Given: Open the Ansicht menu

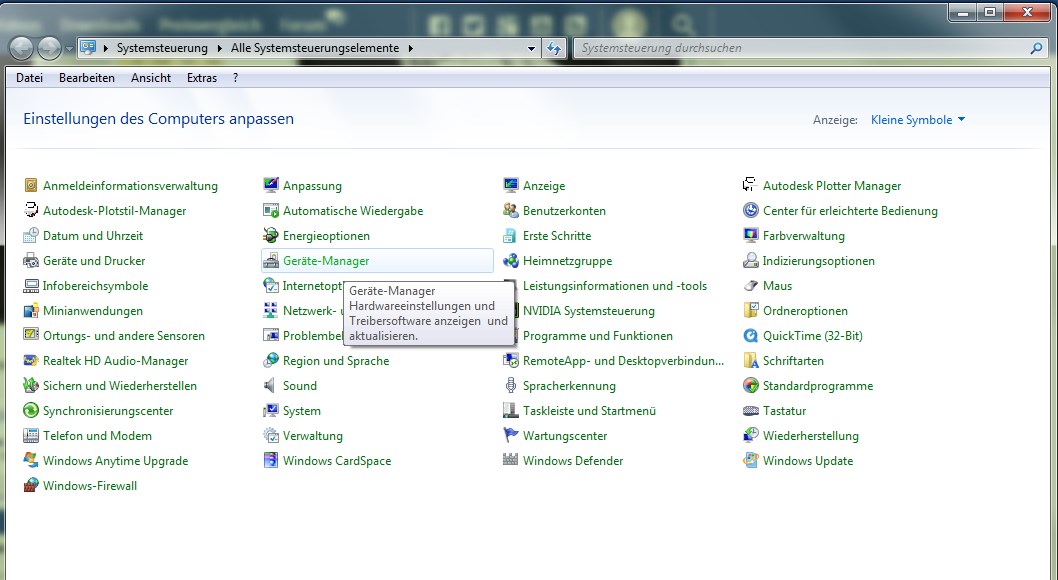Looking at the screenshot, I should 150,78.
